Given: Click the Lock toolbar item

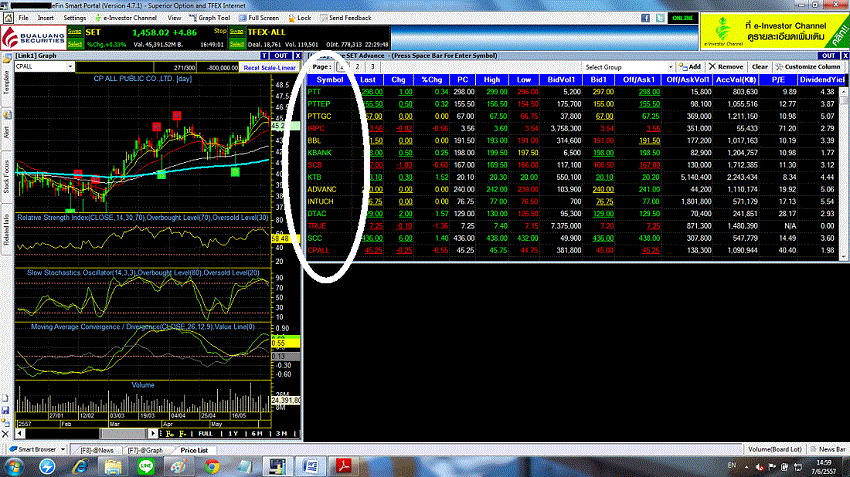Looking at the screenshot, I should pyautogui.click(x=299, y=18).
